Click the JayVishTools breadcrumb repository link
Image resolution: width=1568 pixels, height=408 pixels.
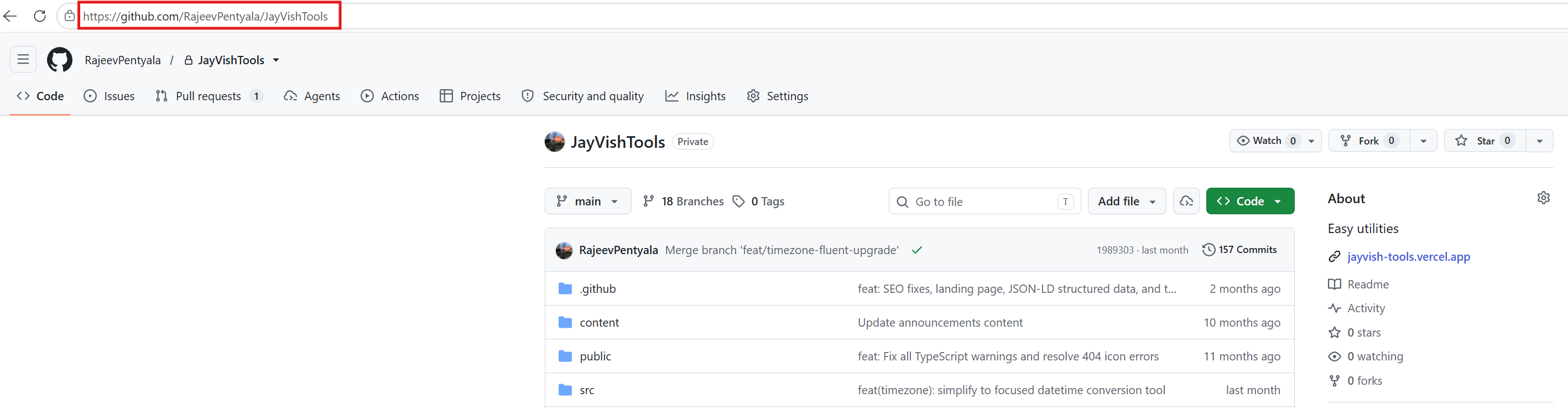click(231, 60)
